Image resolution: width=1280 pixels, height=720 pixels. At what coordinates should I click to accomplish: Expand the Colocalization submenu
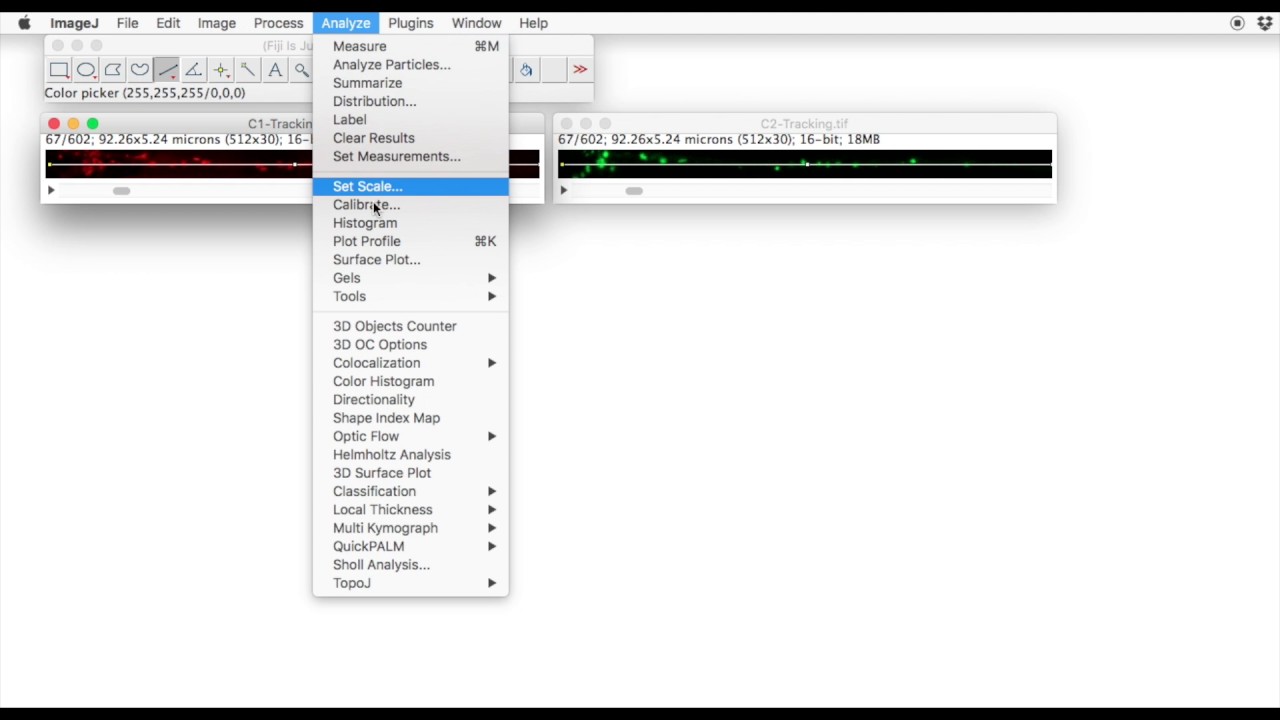pyautogui.click(x=410, y=363)
